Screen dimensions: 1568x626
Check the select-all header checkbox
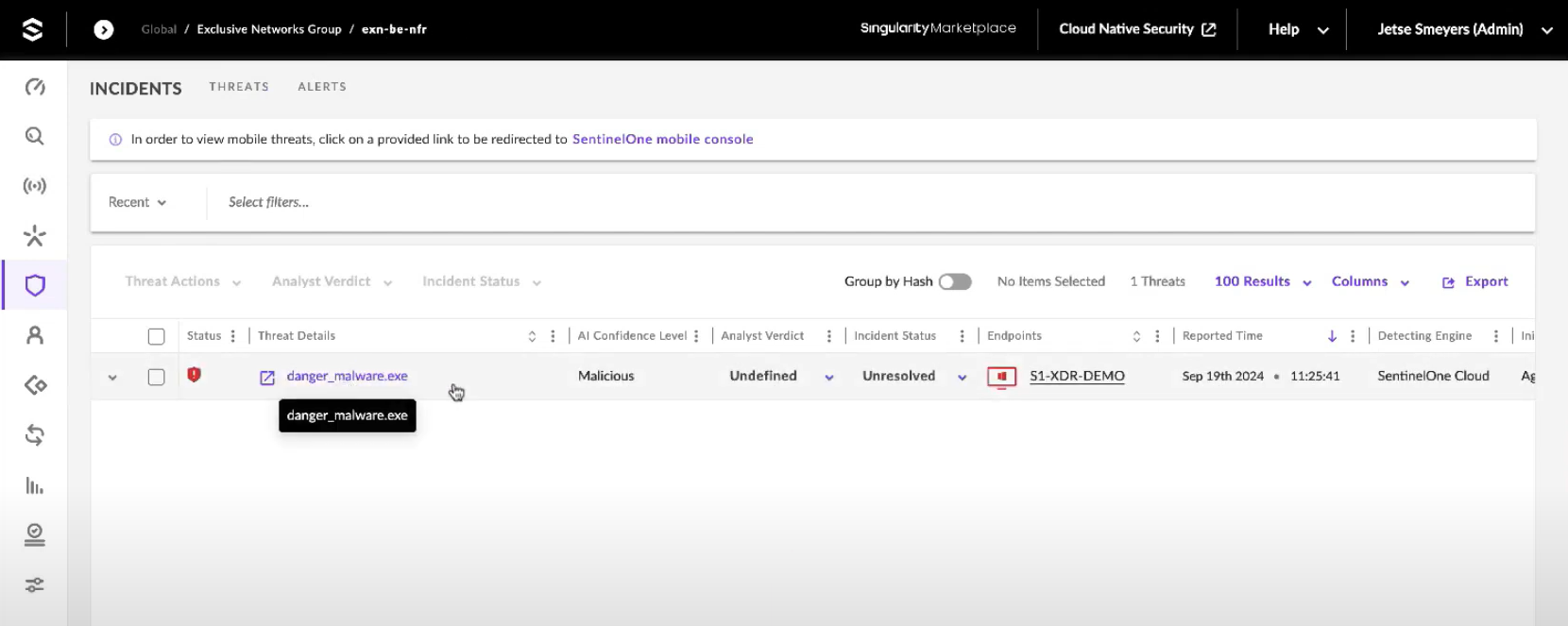[157, 336]
